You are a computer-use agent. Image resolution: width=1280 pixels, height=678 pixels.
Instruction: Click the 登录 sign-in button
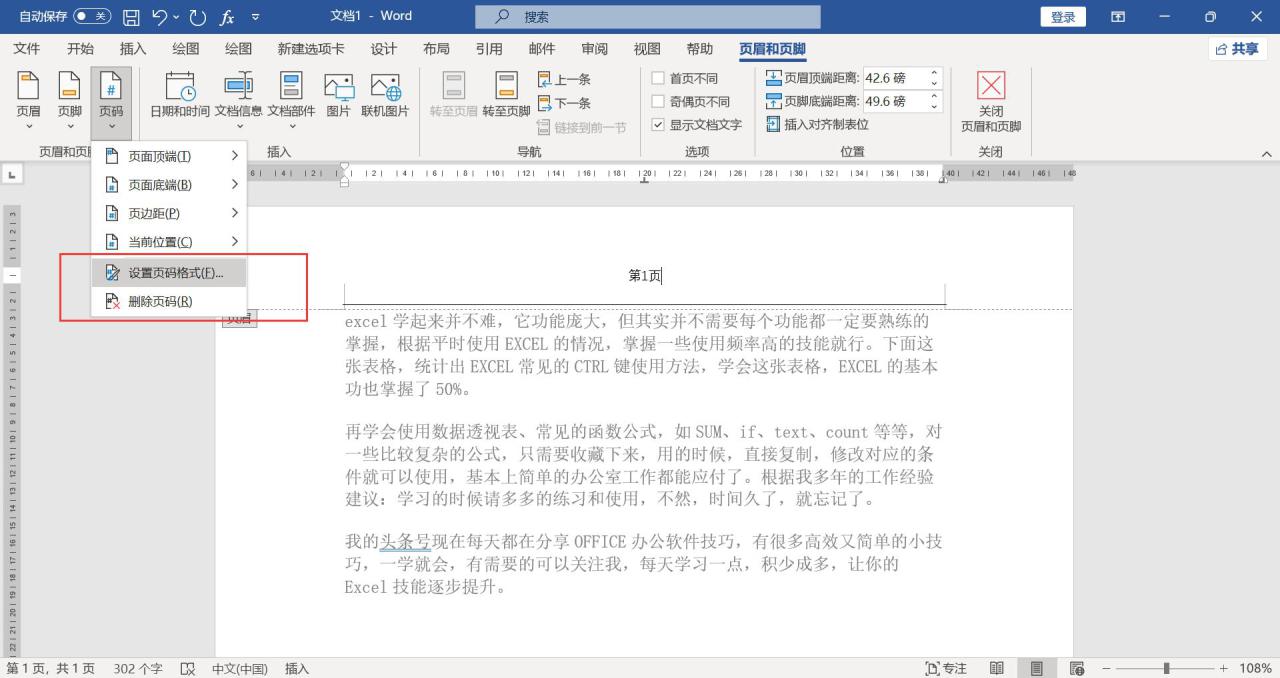[1064, 17]
